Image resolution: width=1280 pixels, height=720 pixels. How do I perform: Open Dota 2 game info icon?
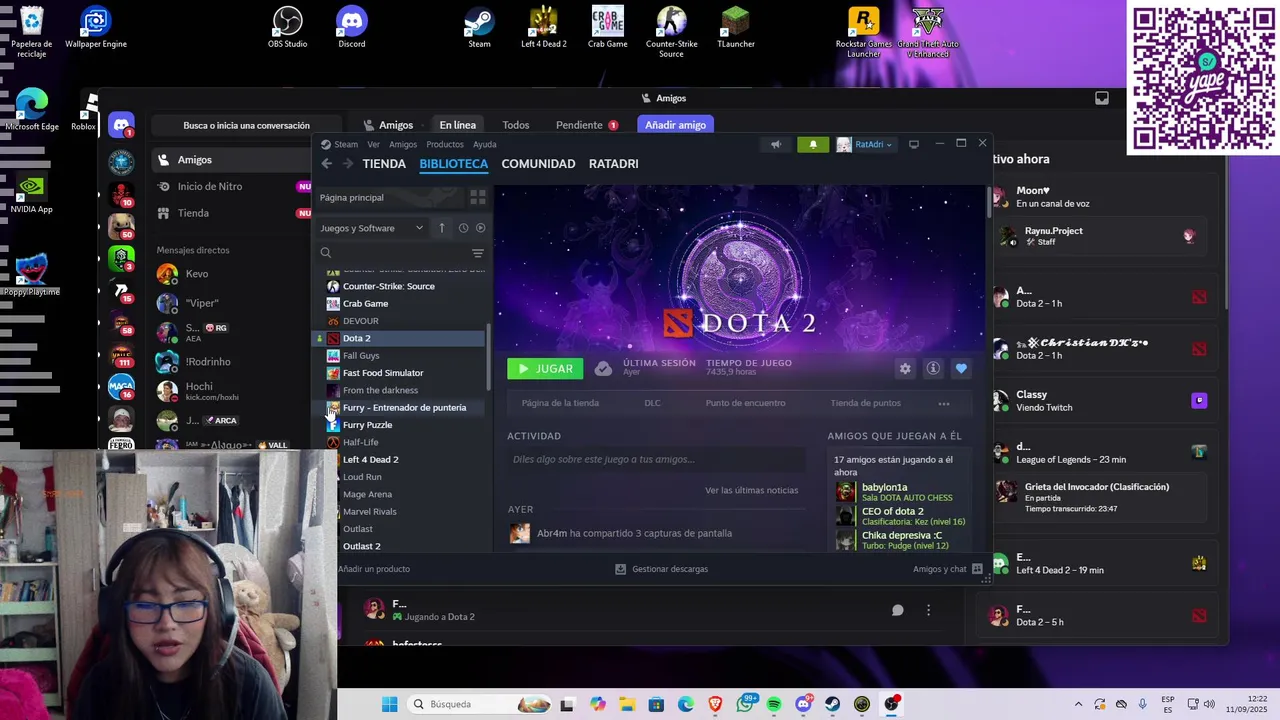coord(933,369)
